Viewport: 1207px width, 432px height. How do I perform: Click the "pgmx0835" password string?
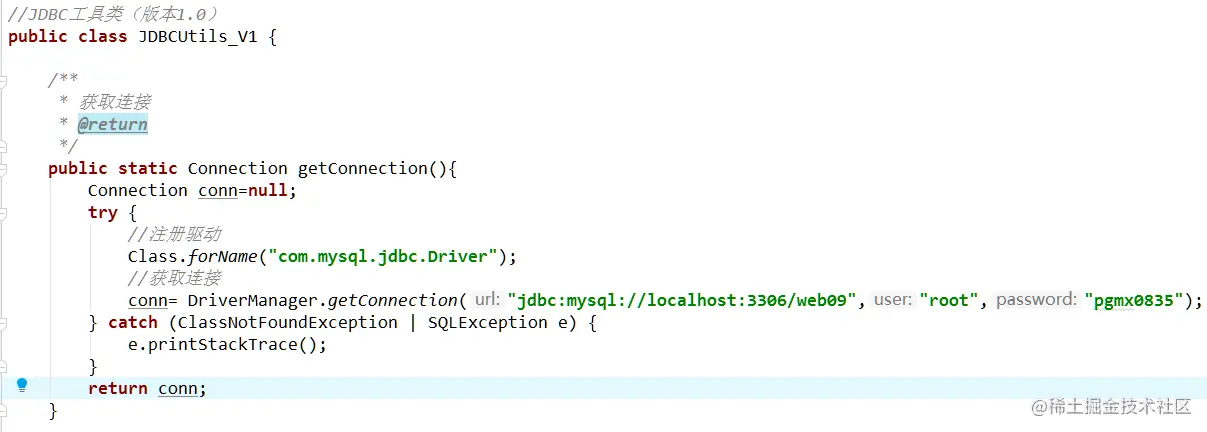[1134, 300]
